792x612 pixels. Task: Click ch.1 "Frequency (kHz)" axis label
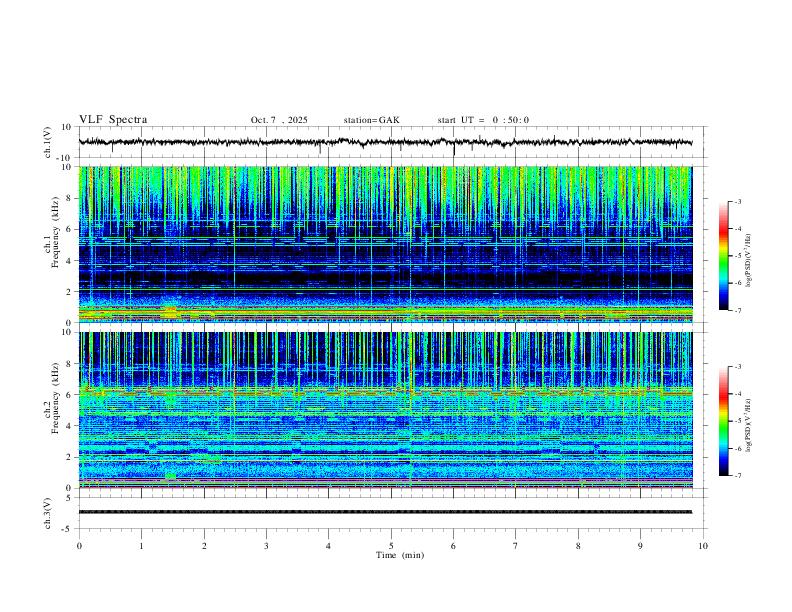coord(55,232)
